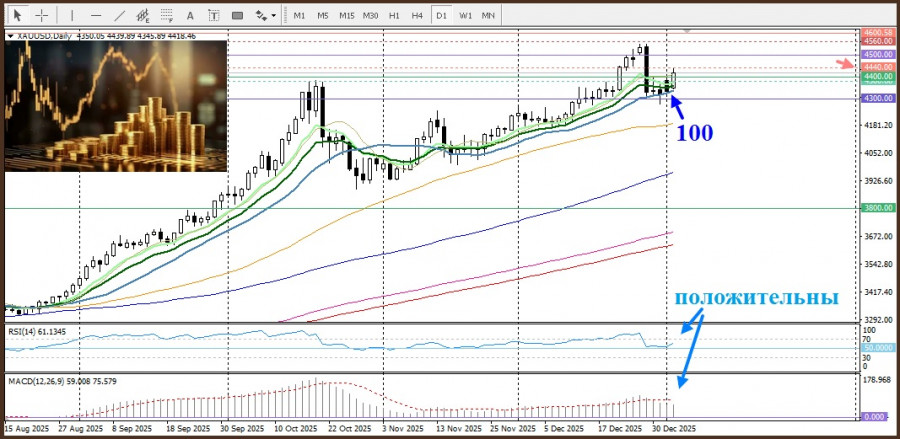Click the 17 Dec 2025 date label
Image resolution: width=900 pixels, height=439 pixels.
coord(620,429)
